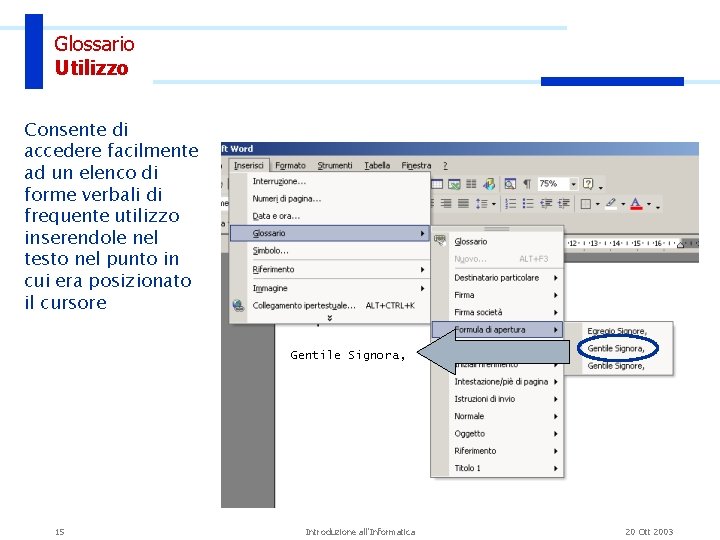Click the Insert Table toolbar icon
Viewport: 720px width, 540px height.
click(437, 184)
